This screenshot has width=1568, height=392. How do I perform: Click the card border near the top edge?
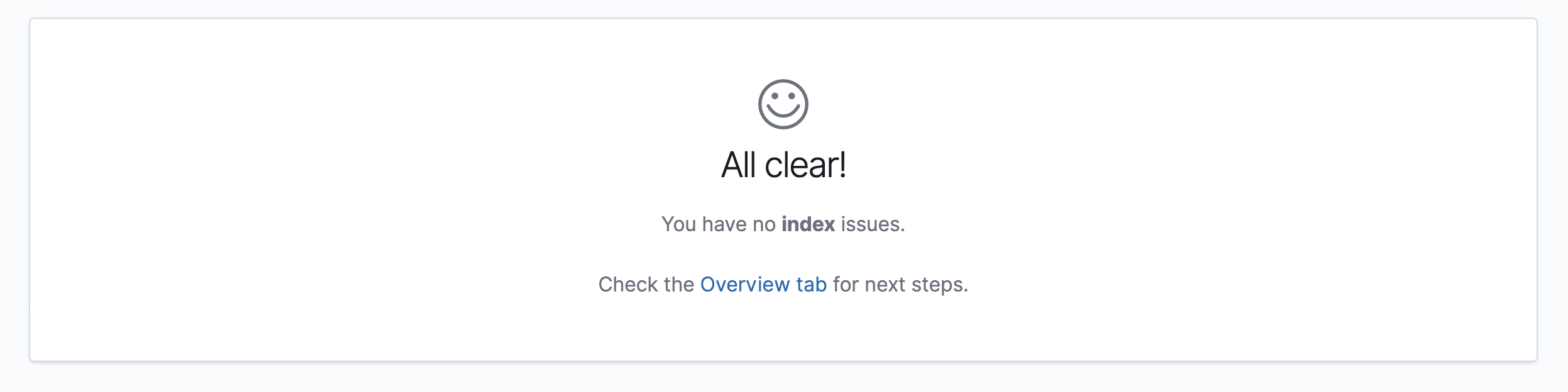click(784, 19)
